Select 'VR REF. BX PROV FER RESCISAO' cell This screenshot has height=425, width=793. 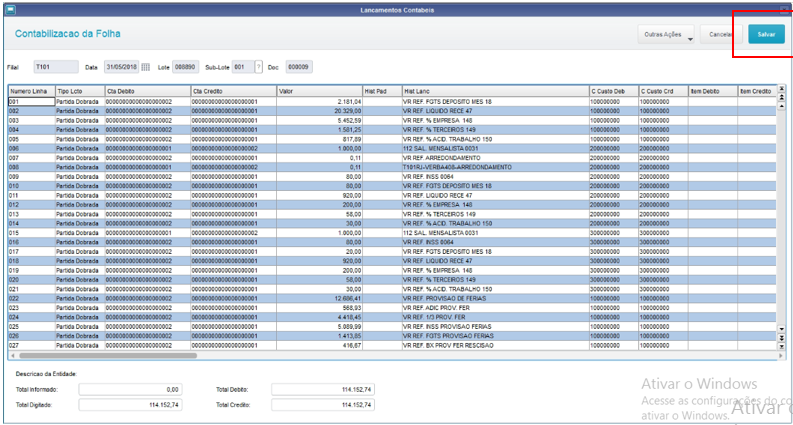click(495, 346)
